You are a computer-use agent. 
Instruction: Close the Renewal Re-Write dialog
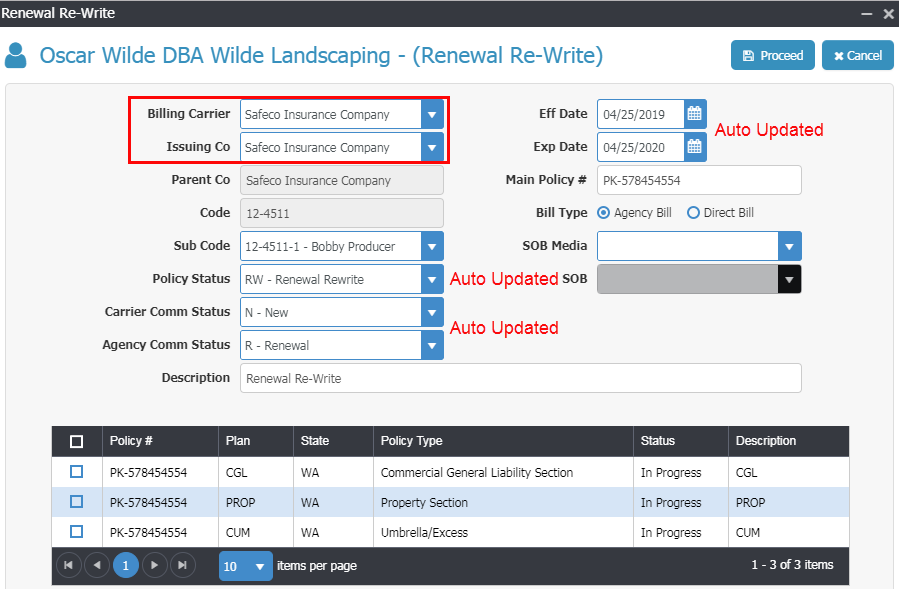pyautogui.click(x=888, y=13)
